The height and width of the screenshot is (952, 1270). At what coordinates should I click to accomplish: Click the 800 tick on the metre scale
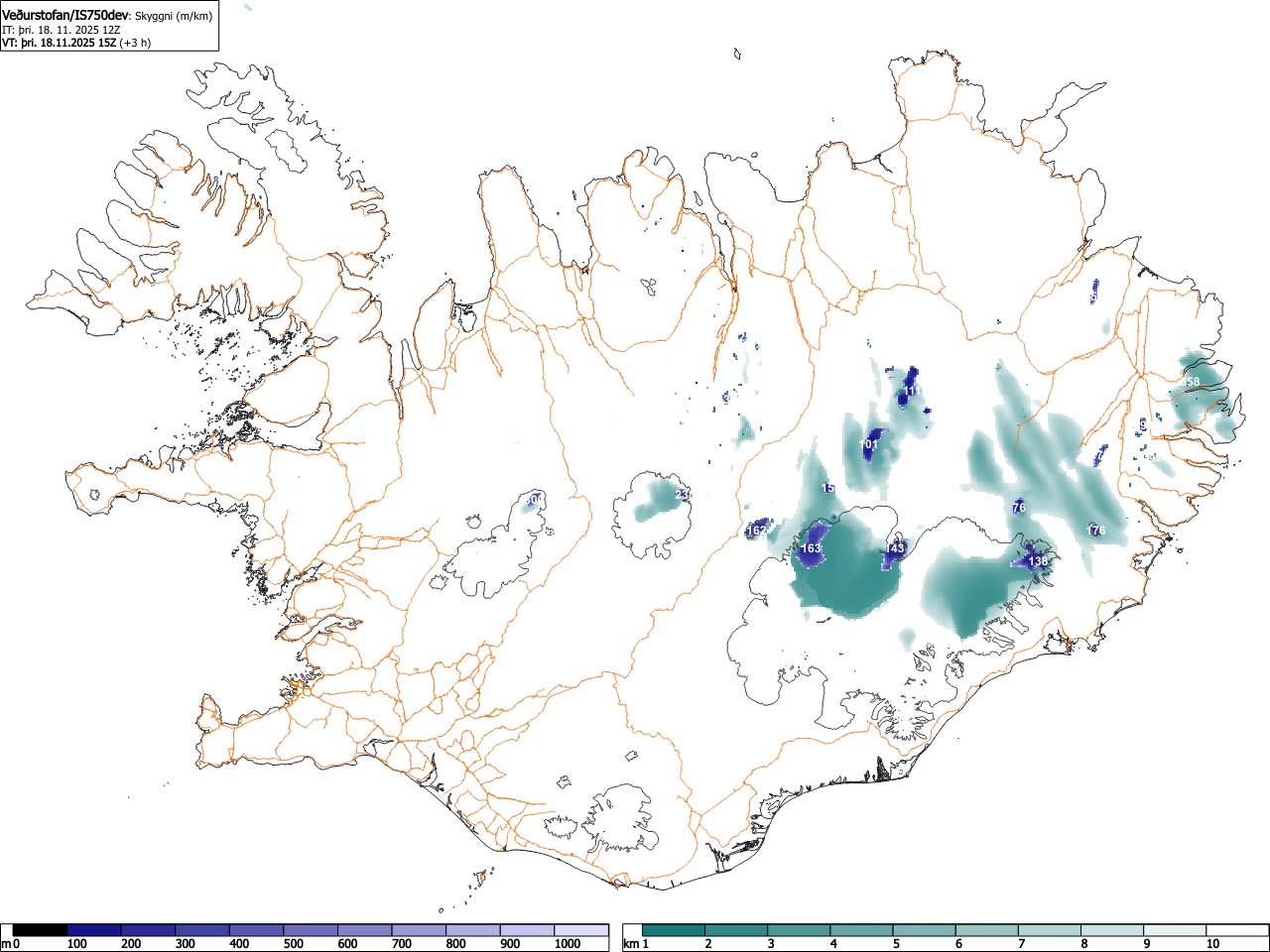click(455, 944)
